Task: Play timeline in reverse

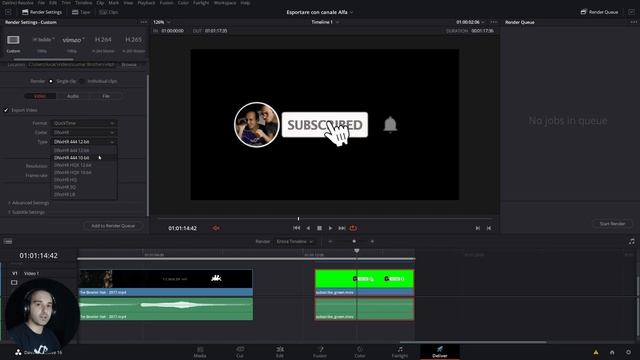Action: pos(308,228)
